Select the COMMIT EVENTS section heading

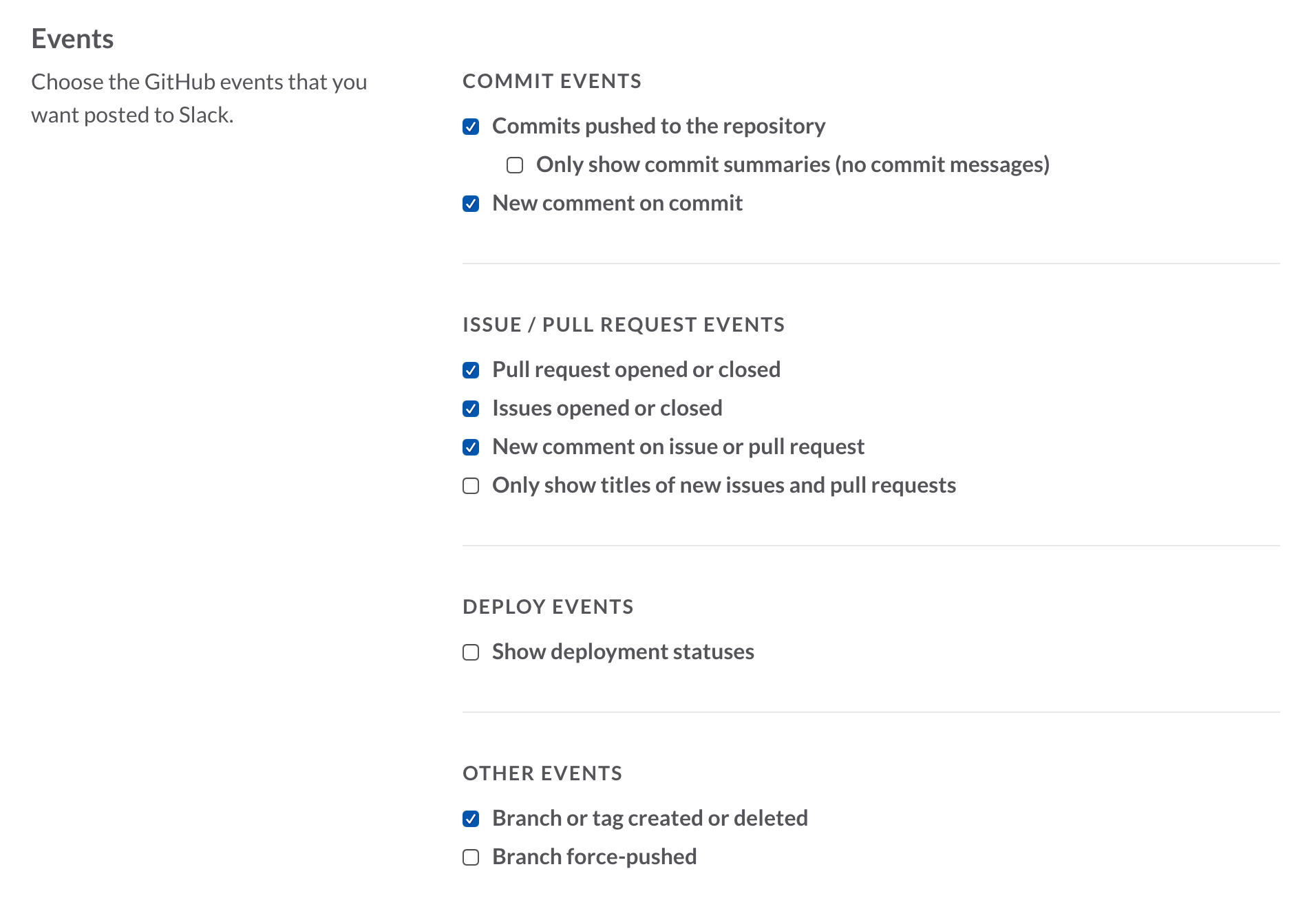click(552, 81)
